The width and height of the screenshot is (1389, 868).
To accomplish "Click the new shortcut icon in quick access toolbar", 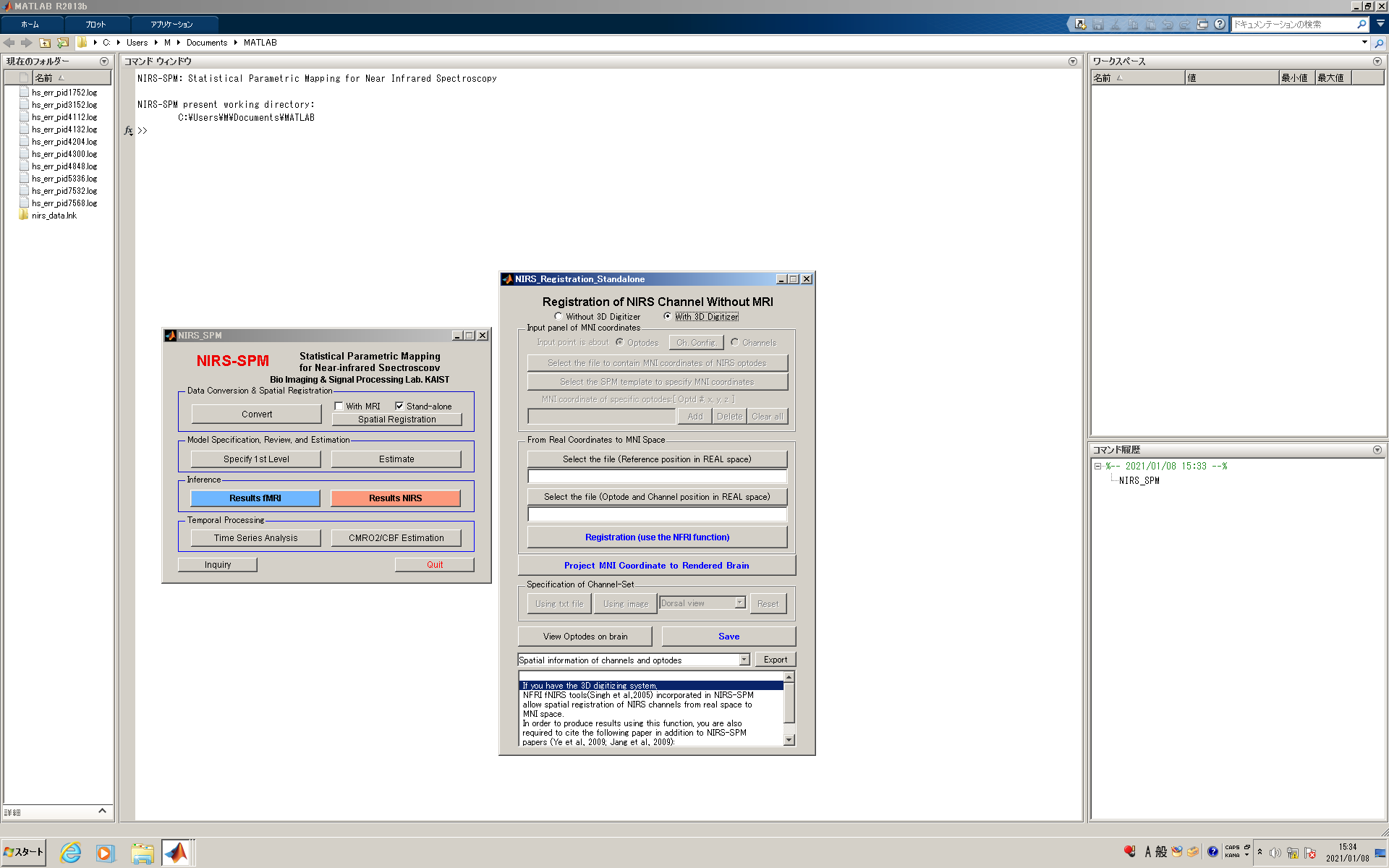I will point(1080,24).
